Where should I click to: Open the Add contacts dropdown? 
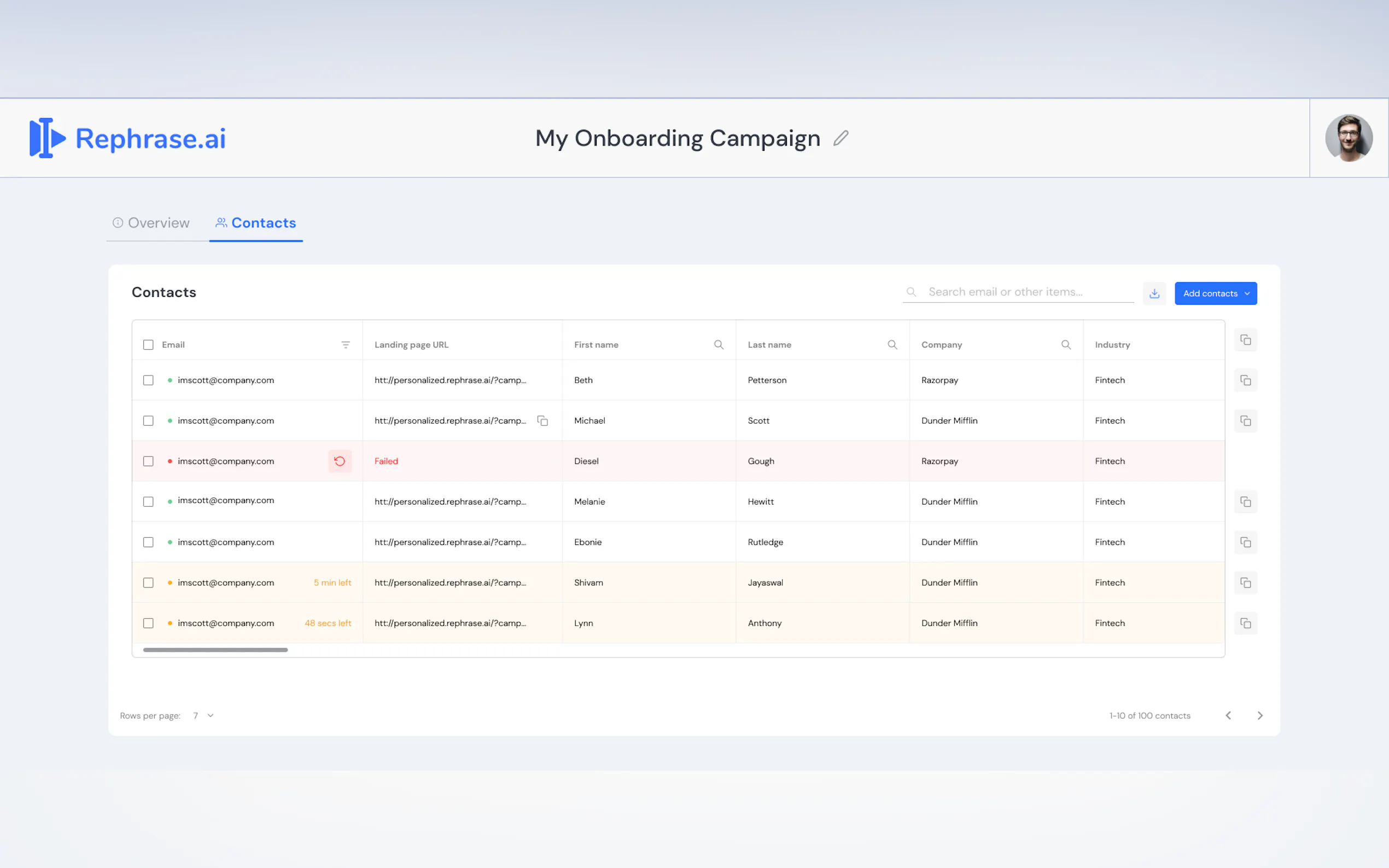[x=1215, y=294]
